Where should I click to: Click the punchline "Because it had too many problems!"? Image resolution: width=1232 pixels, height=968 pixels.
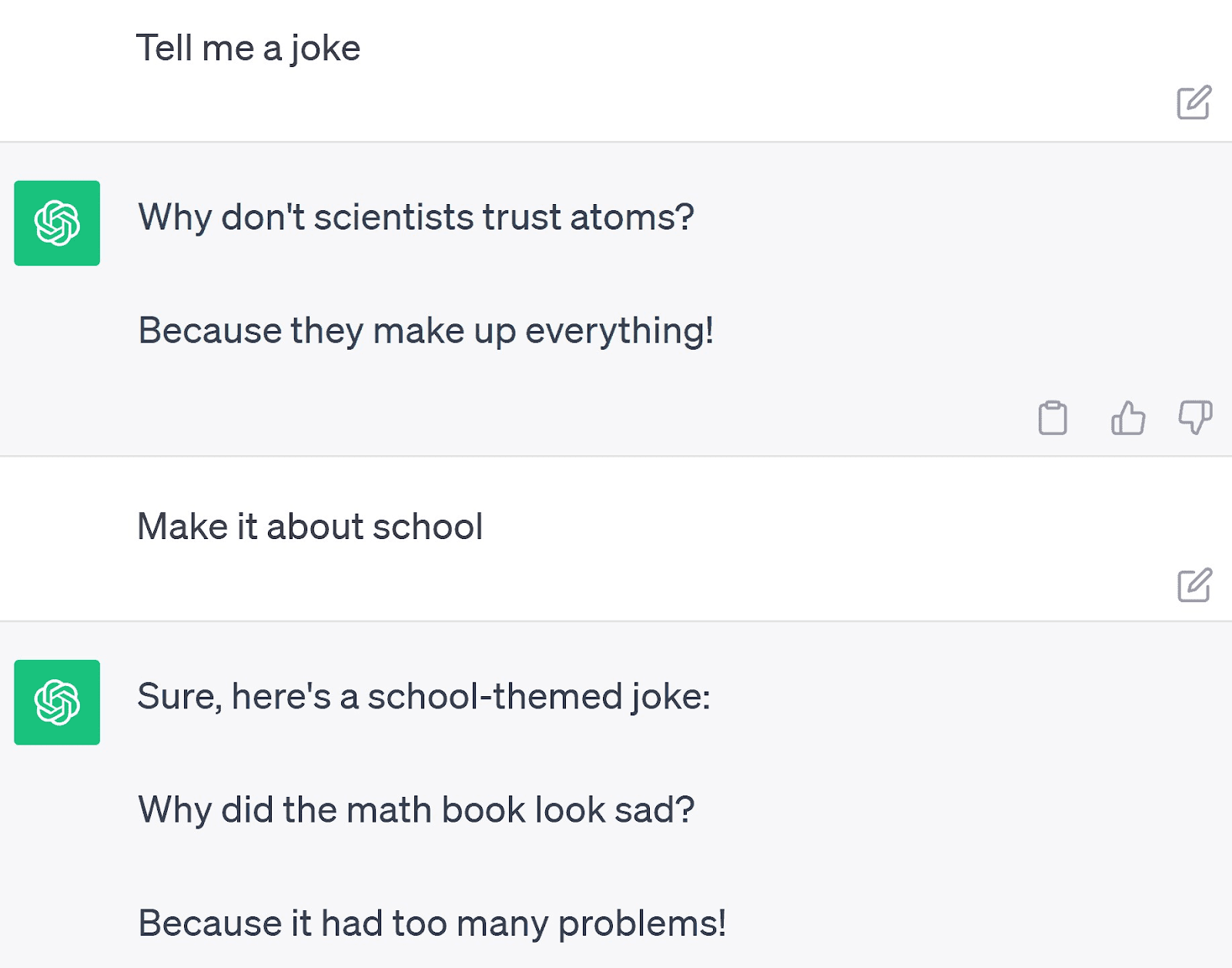point(432,923)
